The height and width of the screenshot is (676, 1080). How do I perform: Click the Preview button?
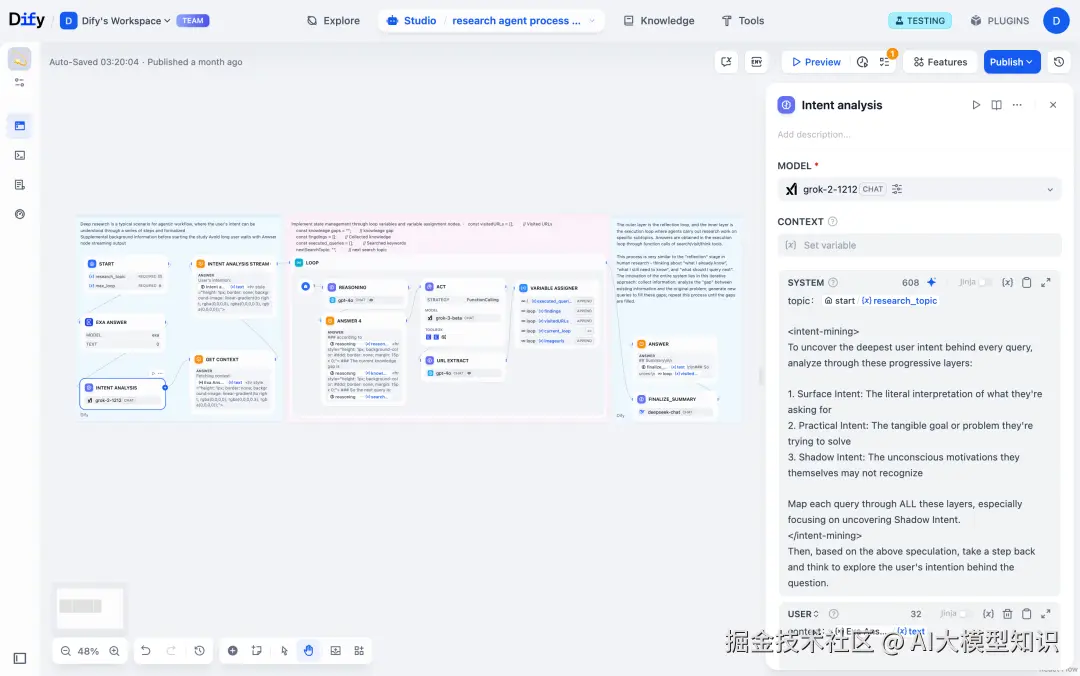pyautogui.click(x=816, y=62)
